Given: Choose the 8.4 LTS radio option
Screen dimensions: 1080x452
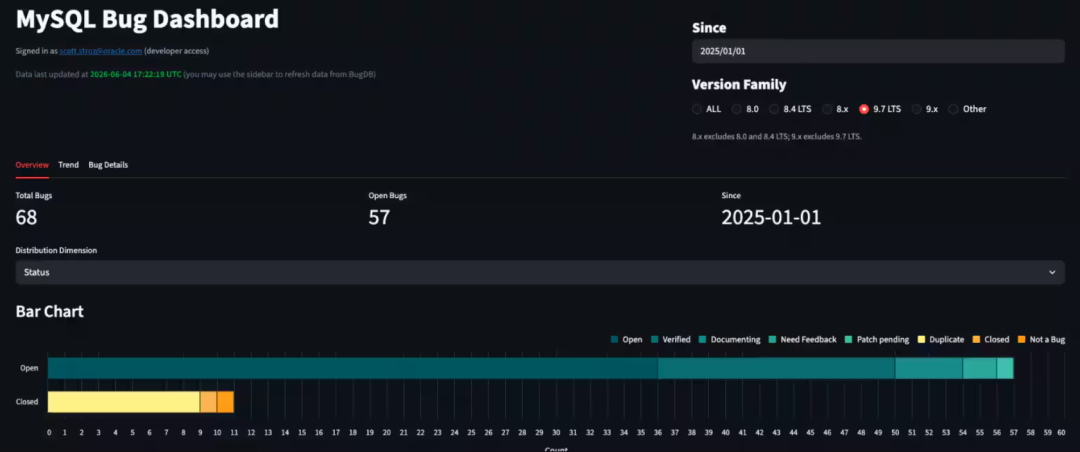Looking at the screenshot, I should 774,109.
